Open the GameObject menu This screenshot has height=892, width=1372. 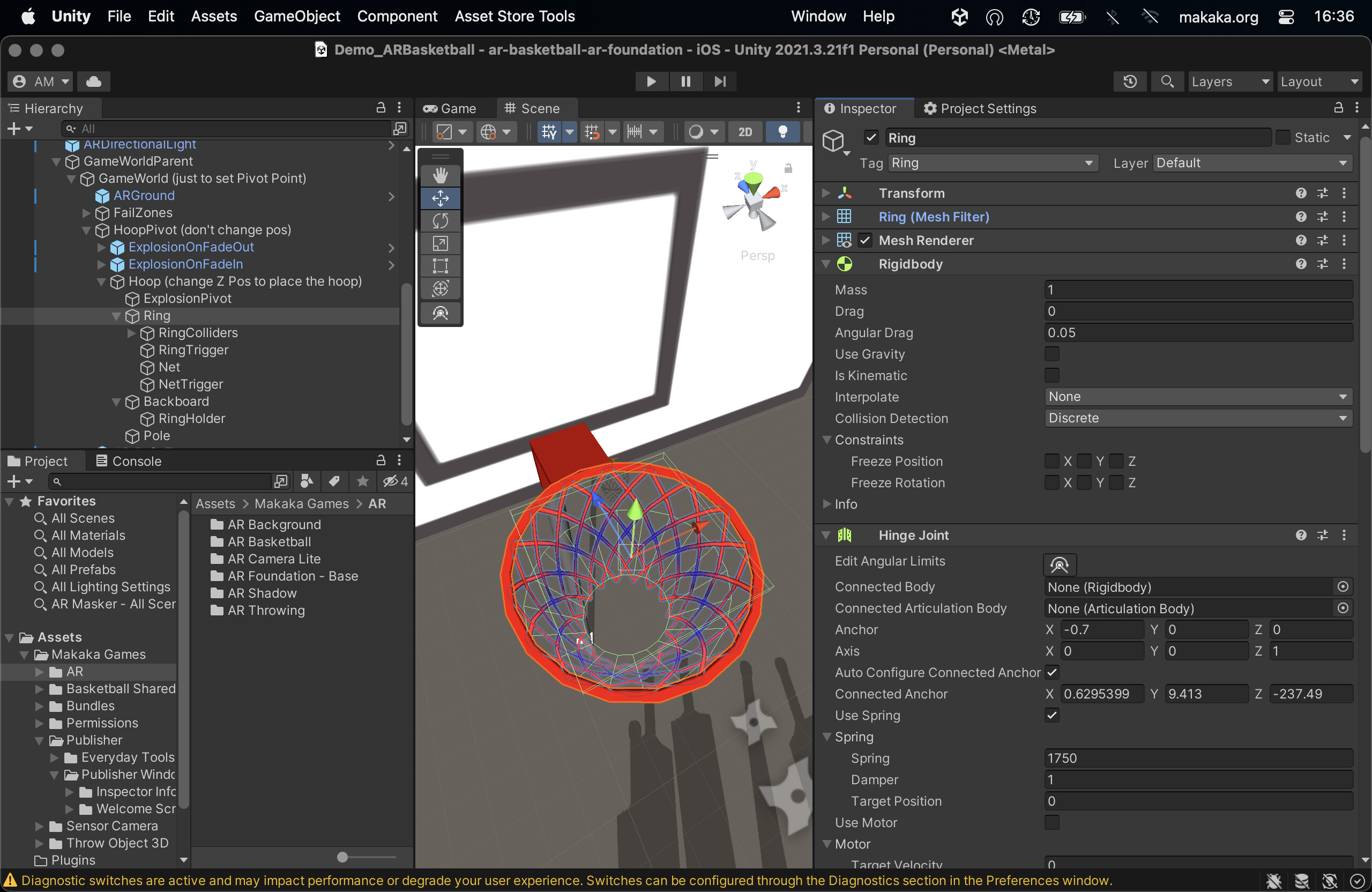[x=297, y=16]
